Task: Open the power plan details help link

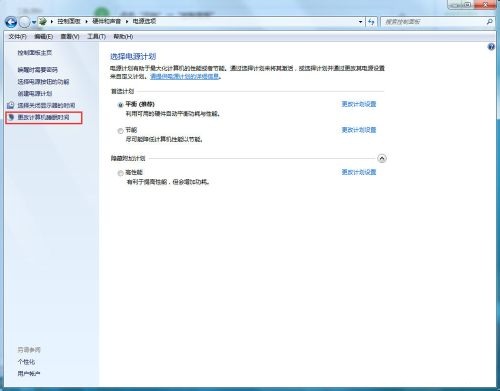Action: [185, 76]
